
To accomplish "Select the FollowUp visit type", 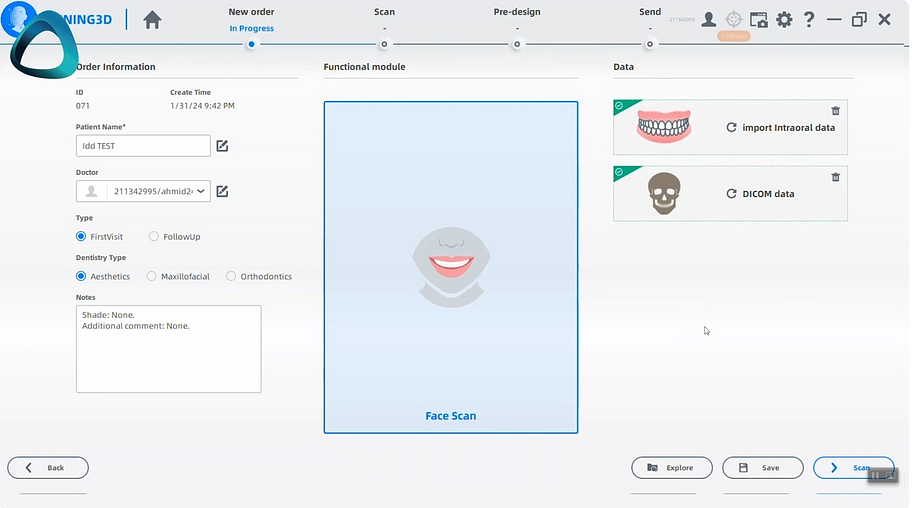I will pos(154,237).
